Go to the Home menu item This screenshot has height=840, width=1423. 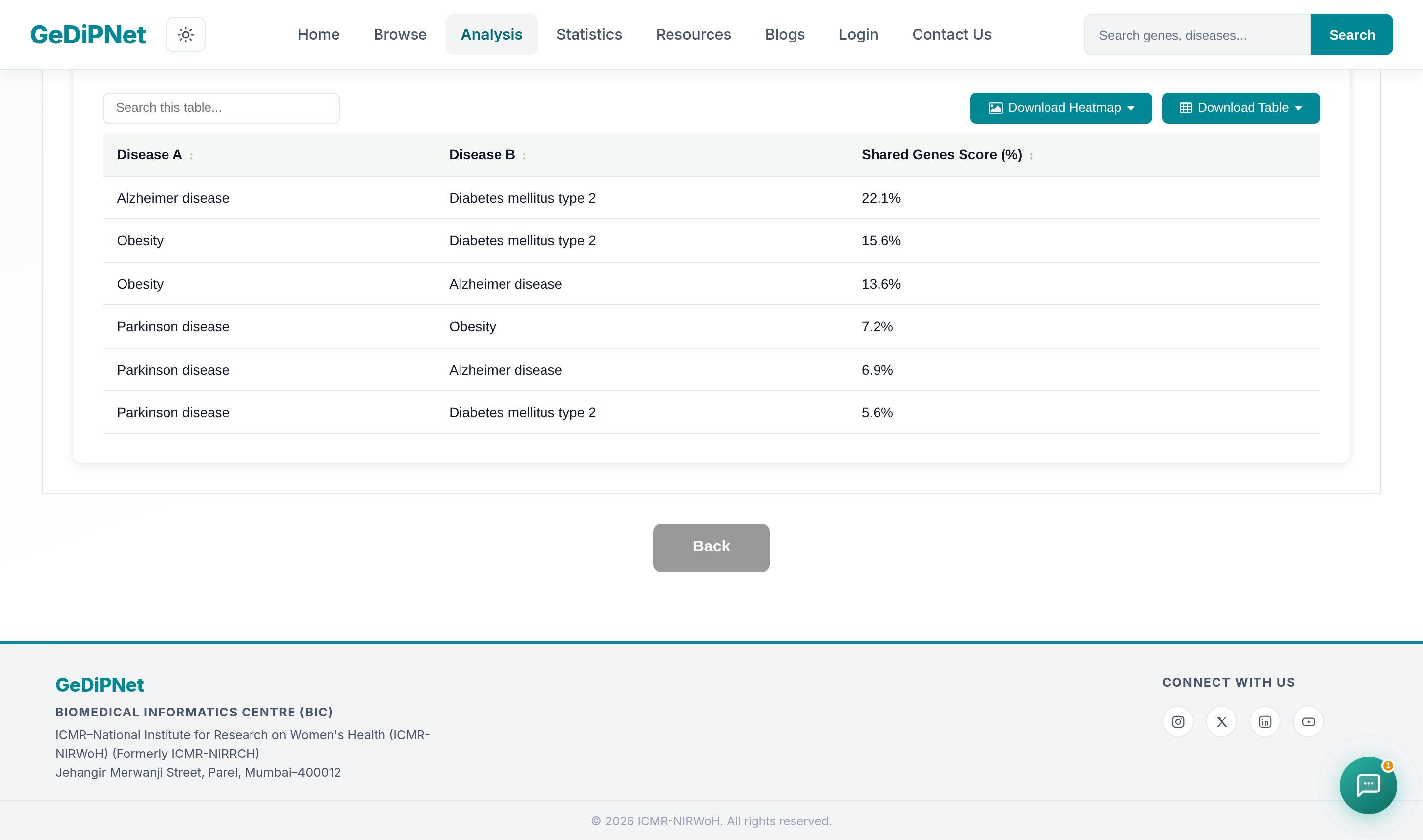pos(319,35)
